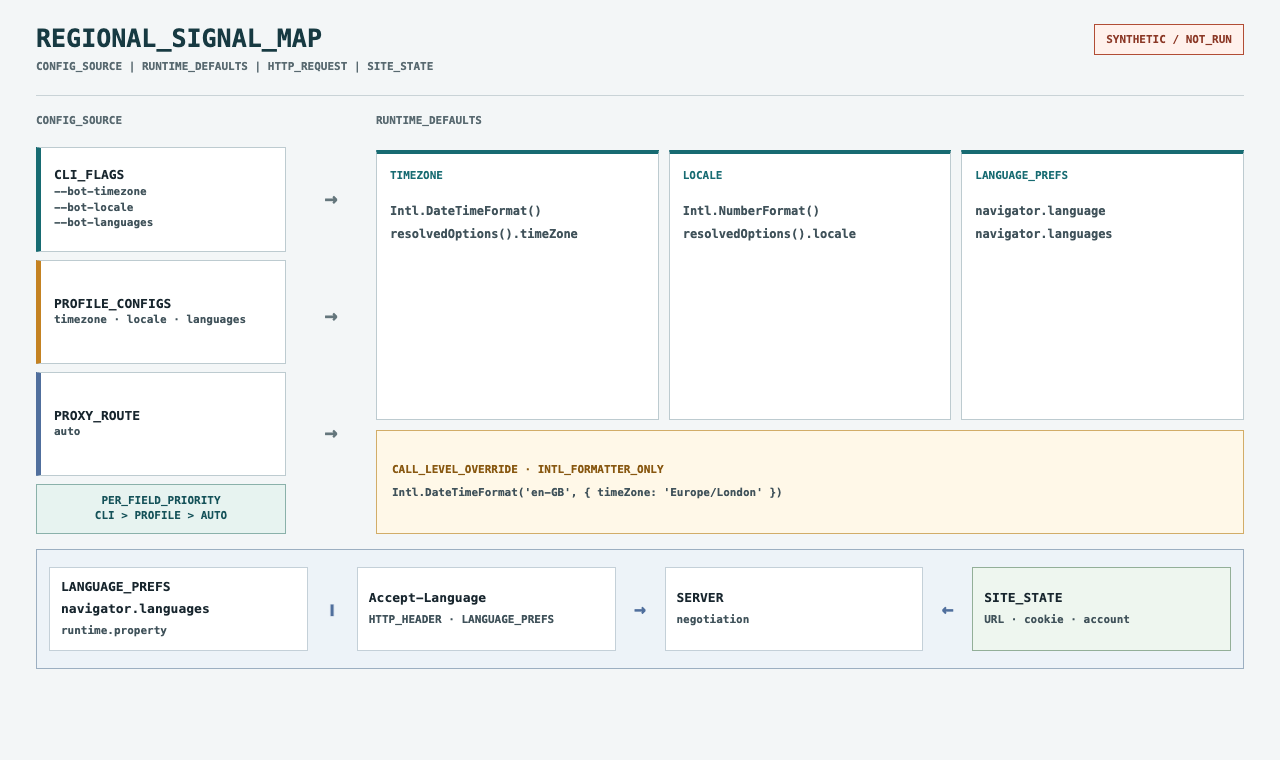Click the TIMEZONE card heading
Screen dimensions: 1280x760
pos(416,175)
